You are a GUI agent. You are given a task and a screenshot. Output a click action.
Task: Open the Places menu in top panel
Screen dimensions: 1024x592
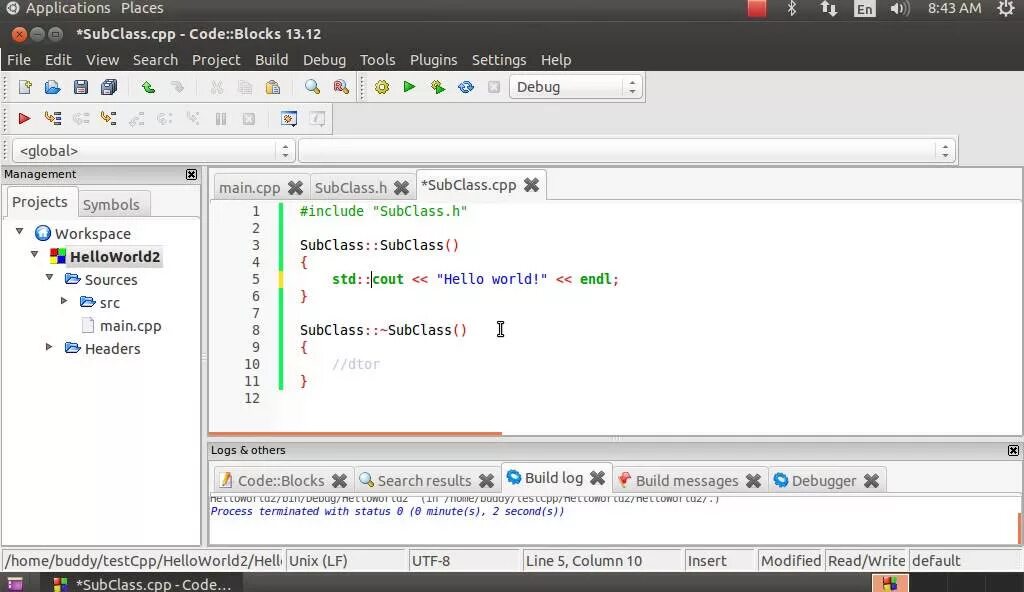coord(142,8)
